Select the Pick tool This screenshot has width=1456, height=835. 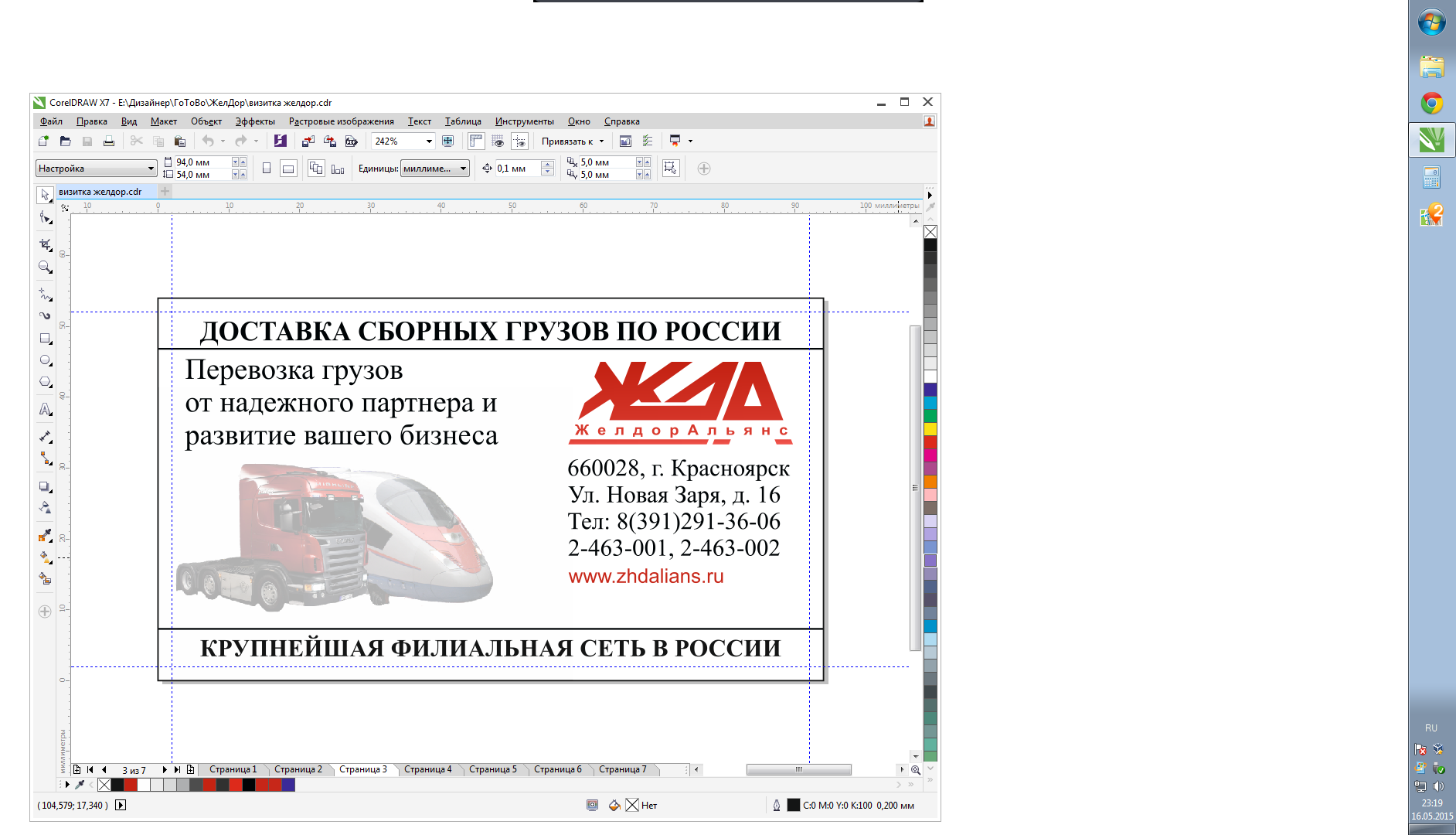coord(45,196)
